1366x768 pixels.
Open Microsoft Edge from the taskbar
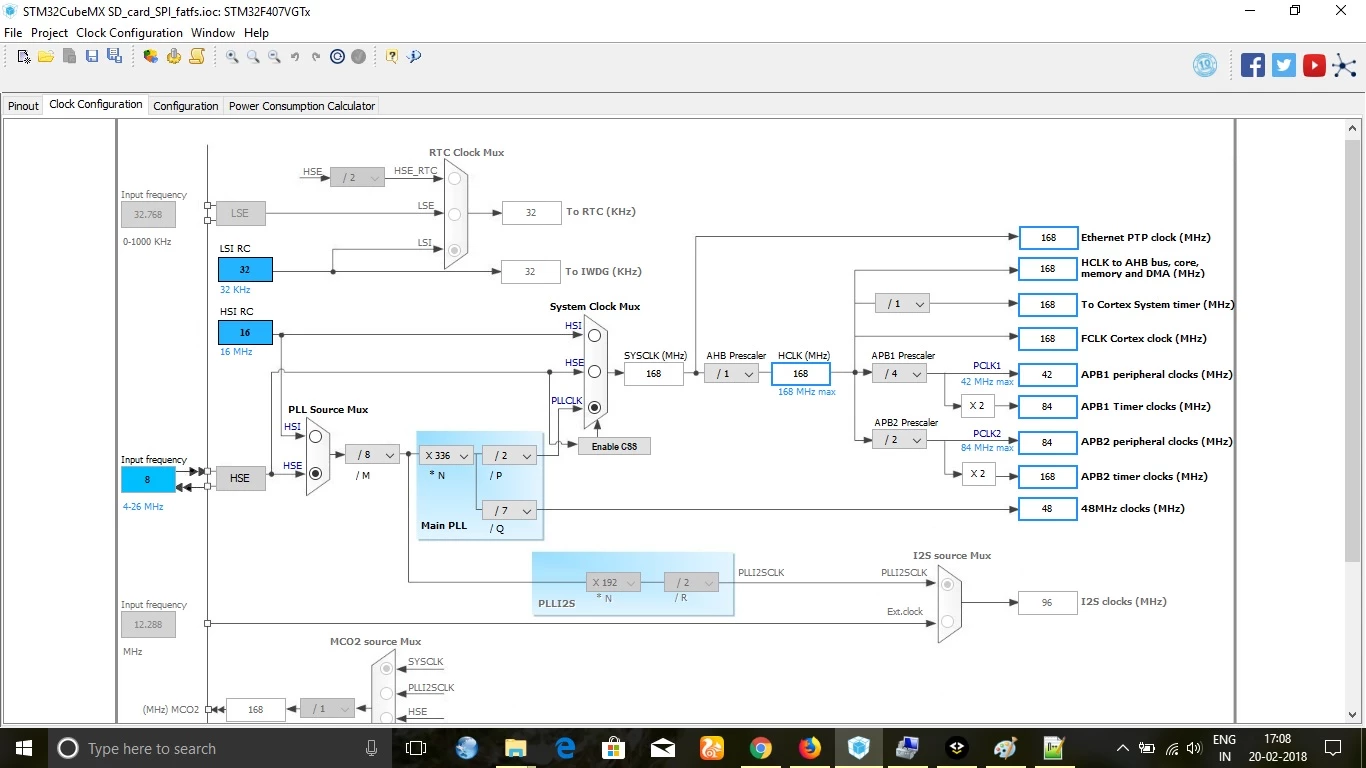(x=565, y=748)
